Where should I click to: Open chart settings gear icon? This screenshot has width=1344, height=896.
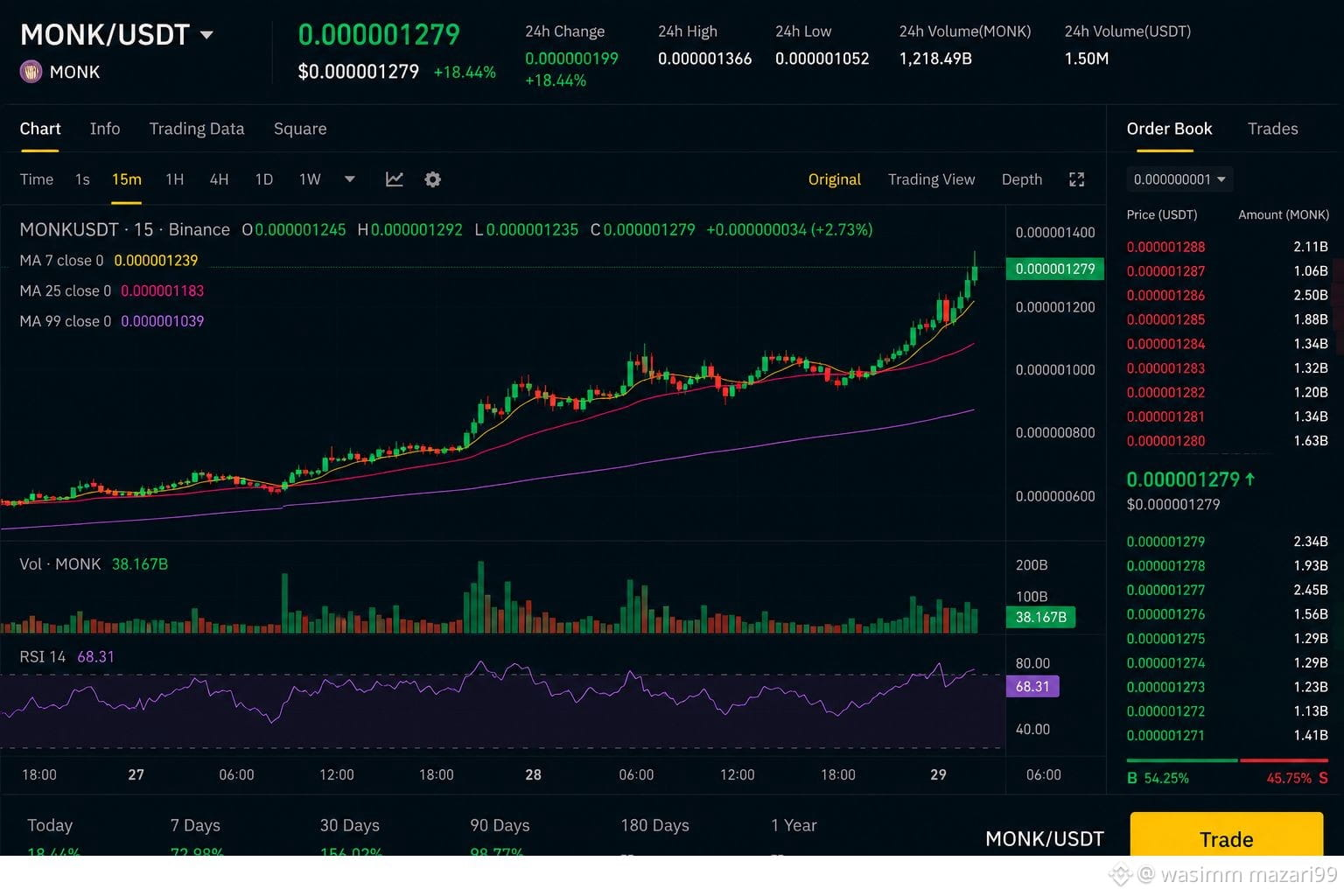[x=432, y=179]
